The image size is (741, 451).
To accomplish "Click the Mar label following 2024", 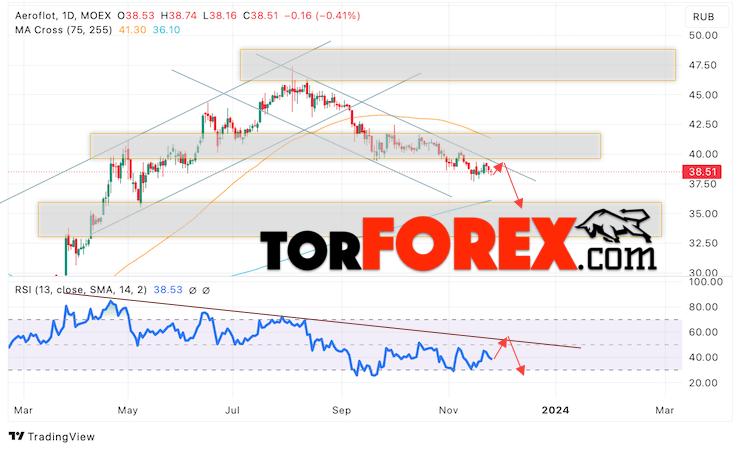I will (664, 410).
